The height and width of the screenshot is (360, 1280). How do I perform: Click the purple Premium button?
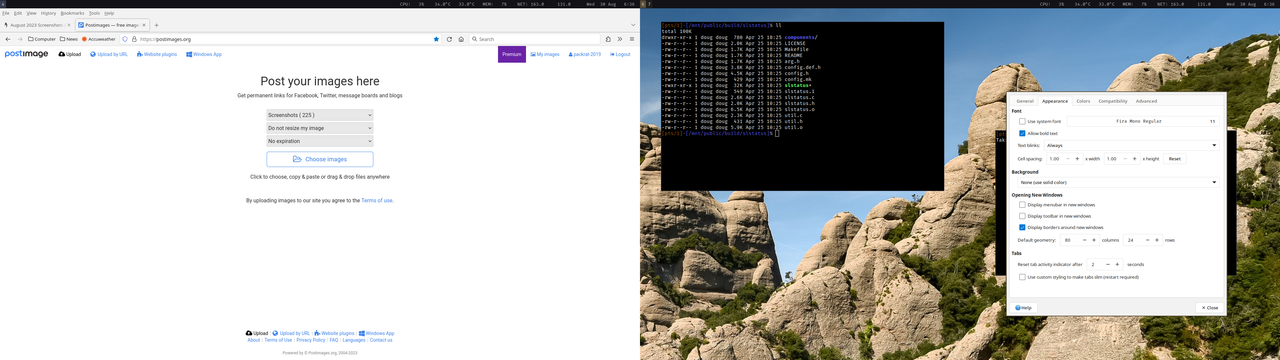point(512,54)
